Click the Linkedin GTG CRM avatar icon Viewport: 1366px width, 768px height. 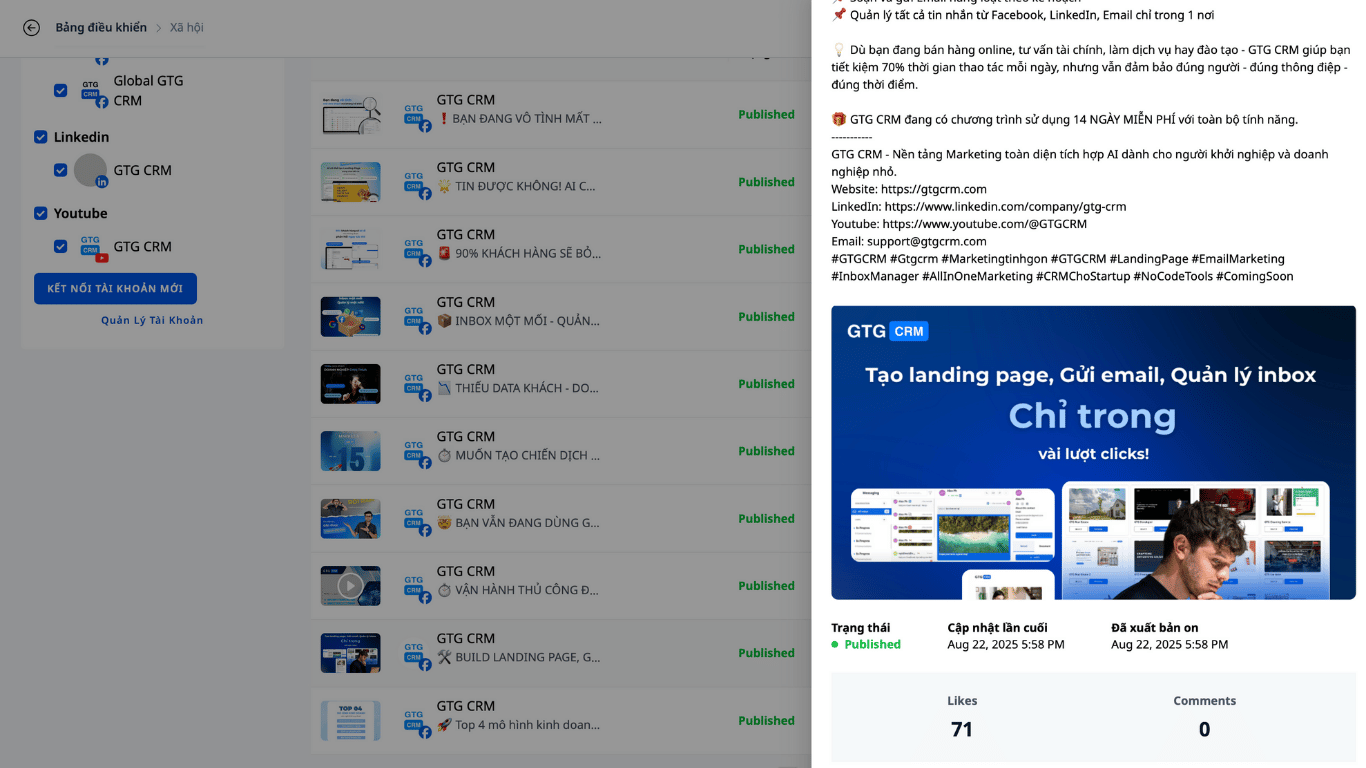point(91,170)
